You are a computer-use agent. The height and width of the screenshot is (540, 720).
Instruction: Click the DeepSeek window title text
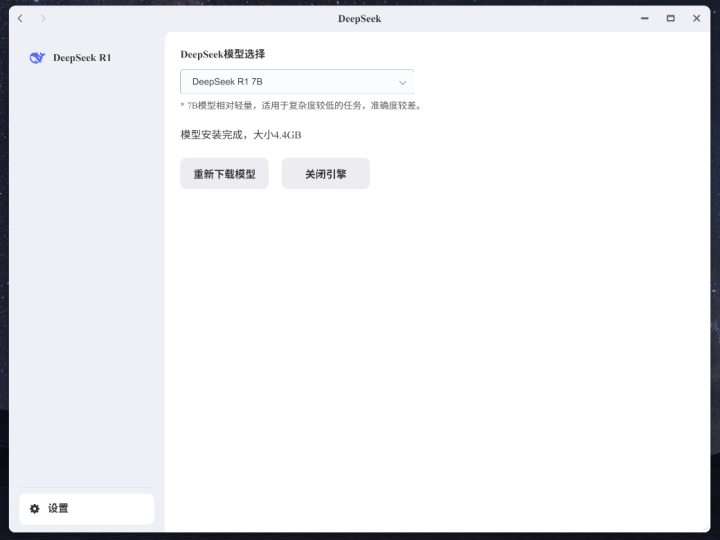[x=359, y=19]
